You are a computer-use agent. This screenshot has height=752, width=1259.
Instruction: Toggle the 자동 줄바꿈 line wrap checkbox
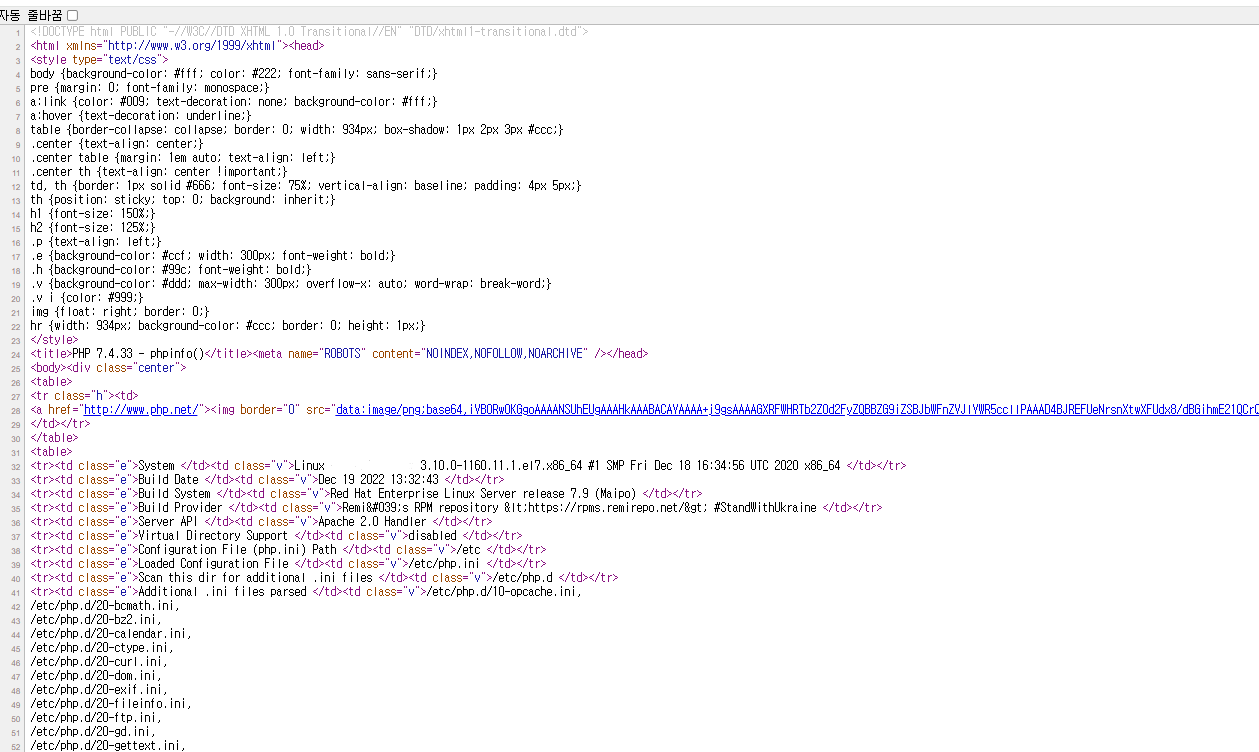(x=72, y=15)
